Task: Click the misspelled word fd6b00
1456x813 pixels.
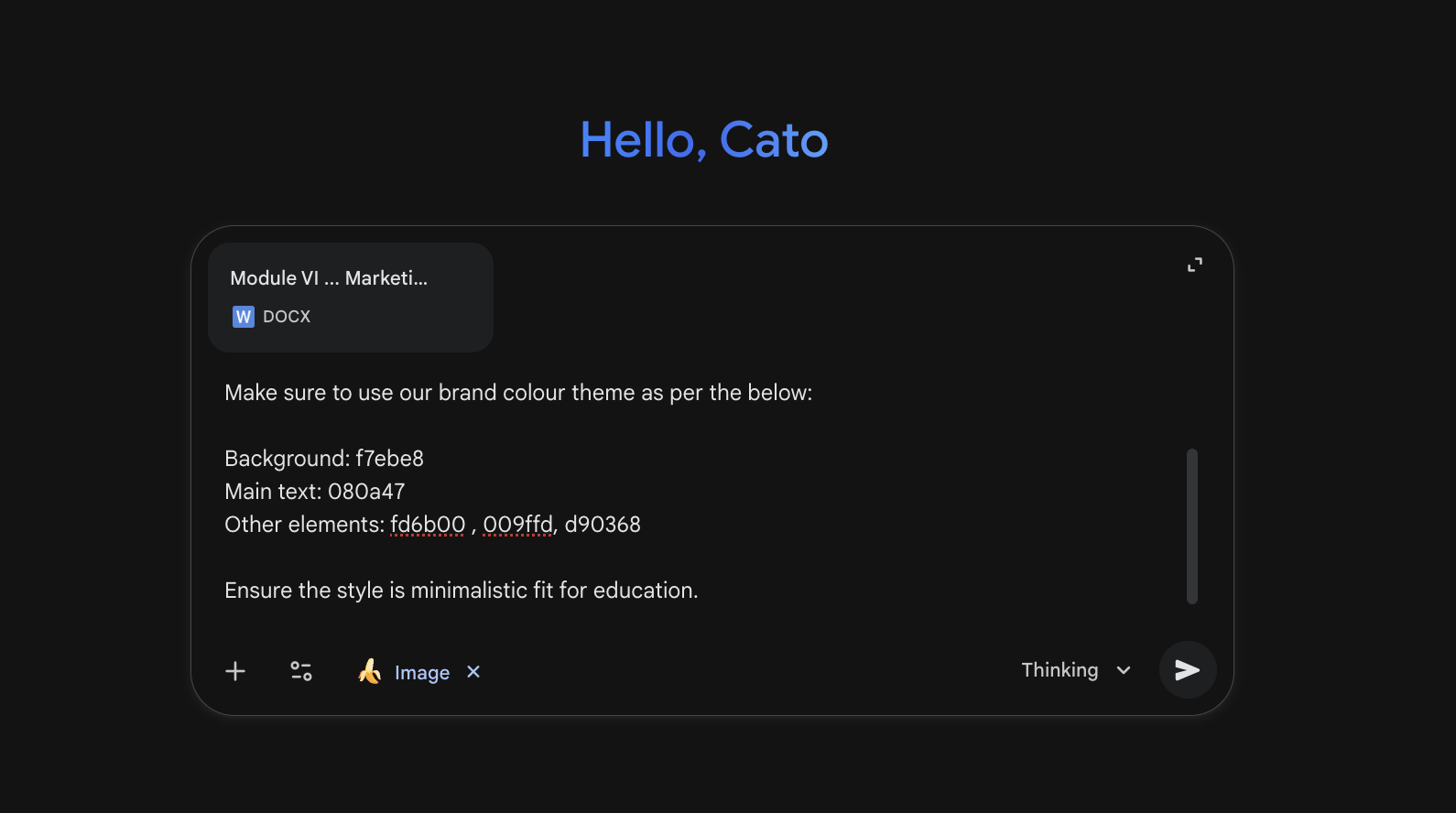Action: (x=428, y=525)
